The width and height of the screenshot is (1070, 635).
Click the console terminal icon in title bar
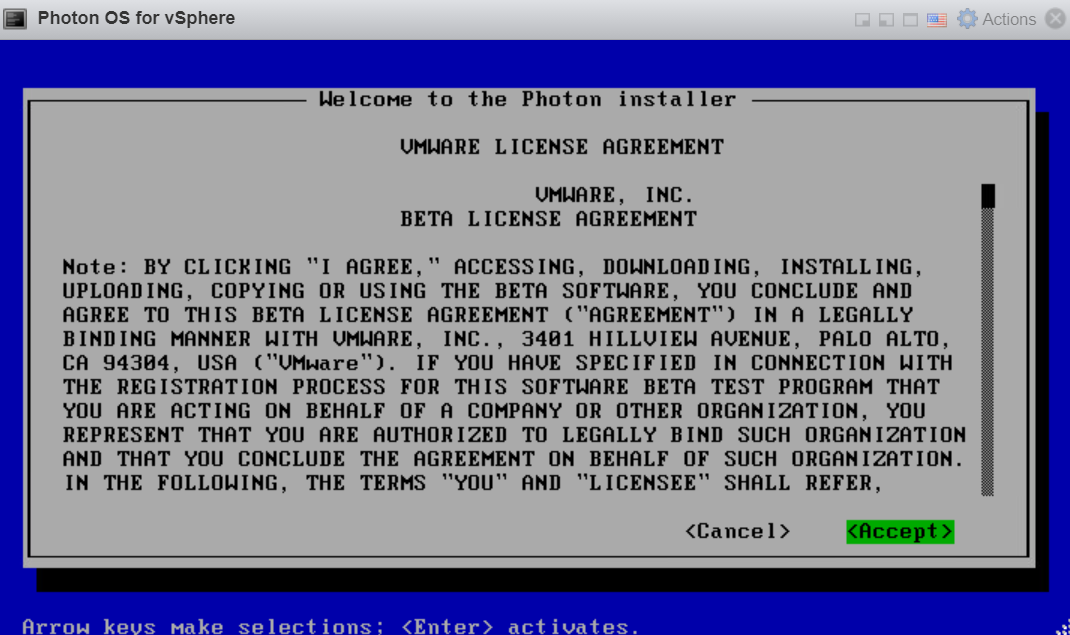16,19
